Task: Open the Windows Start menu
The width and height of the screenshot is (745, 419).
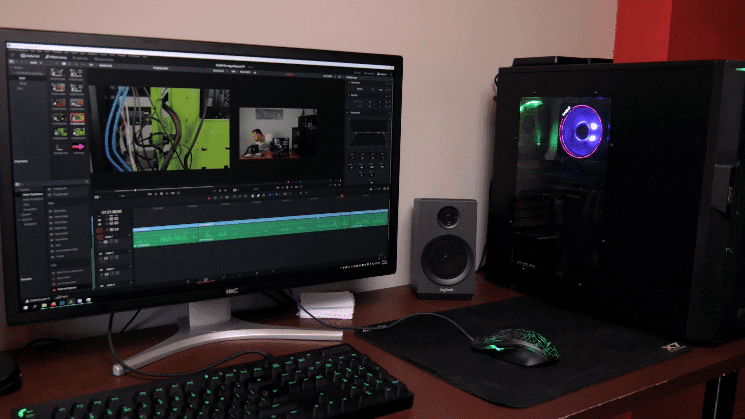Action: pos(26,307)
